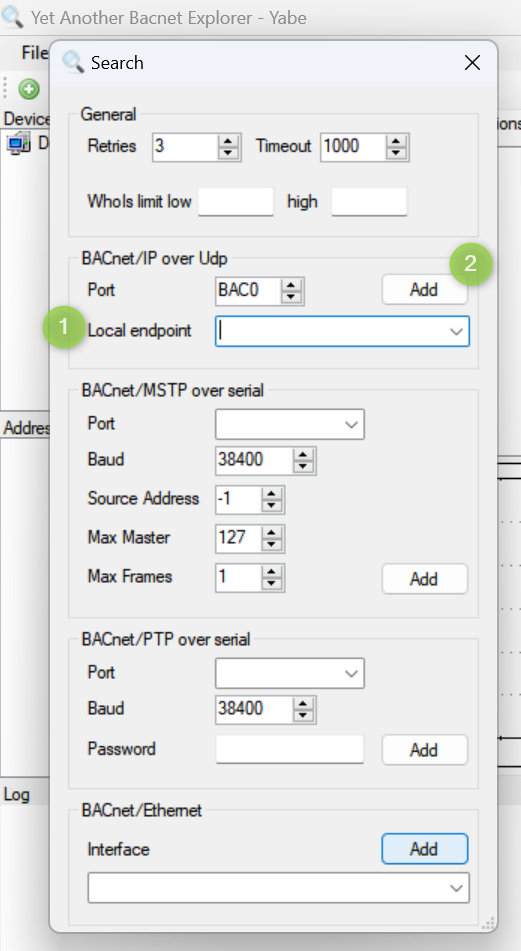Expand the Local endpoint dropdown
Viewport: 521px width, 951px height.
[455, 332]
